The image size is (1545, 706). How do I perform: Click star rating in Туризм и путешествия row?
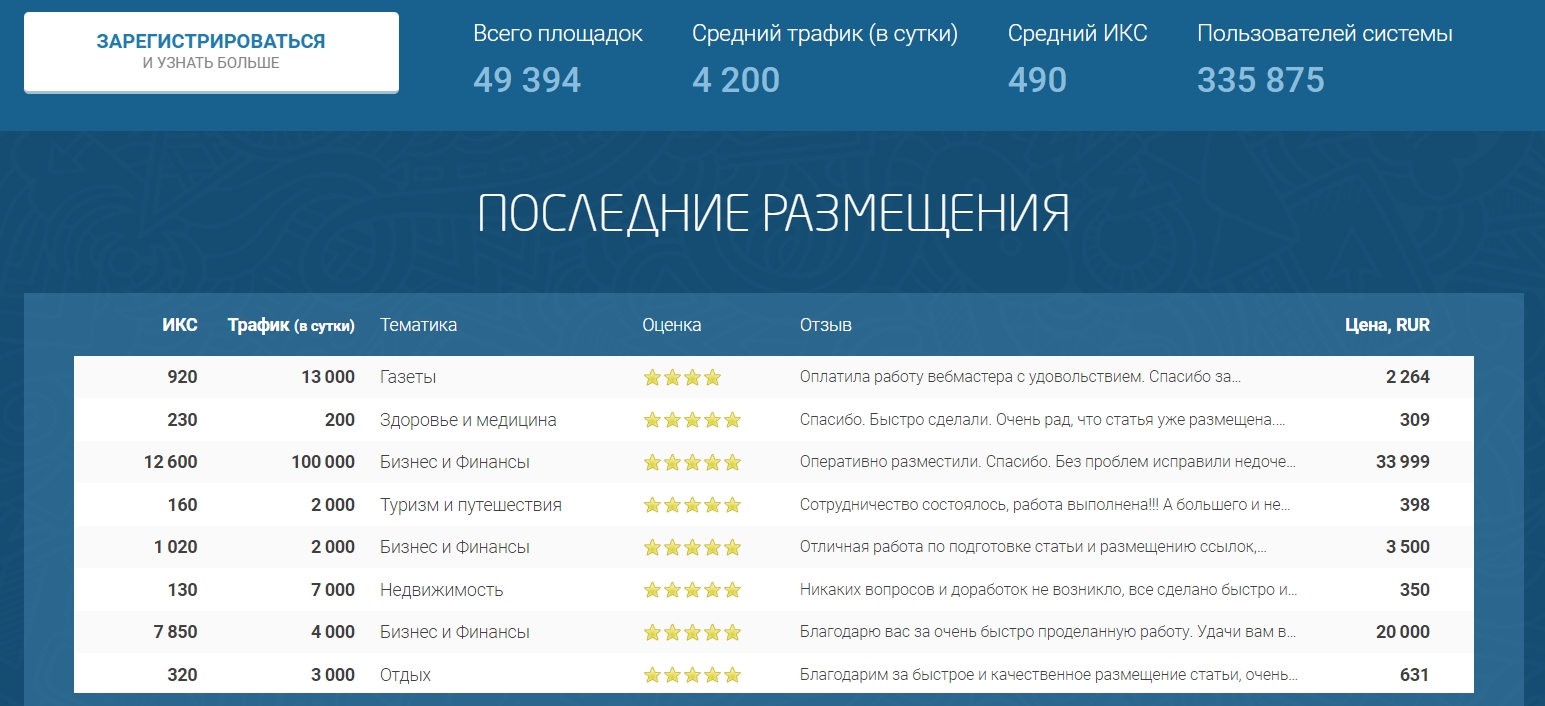coord(692,505)
